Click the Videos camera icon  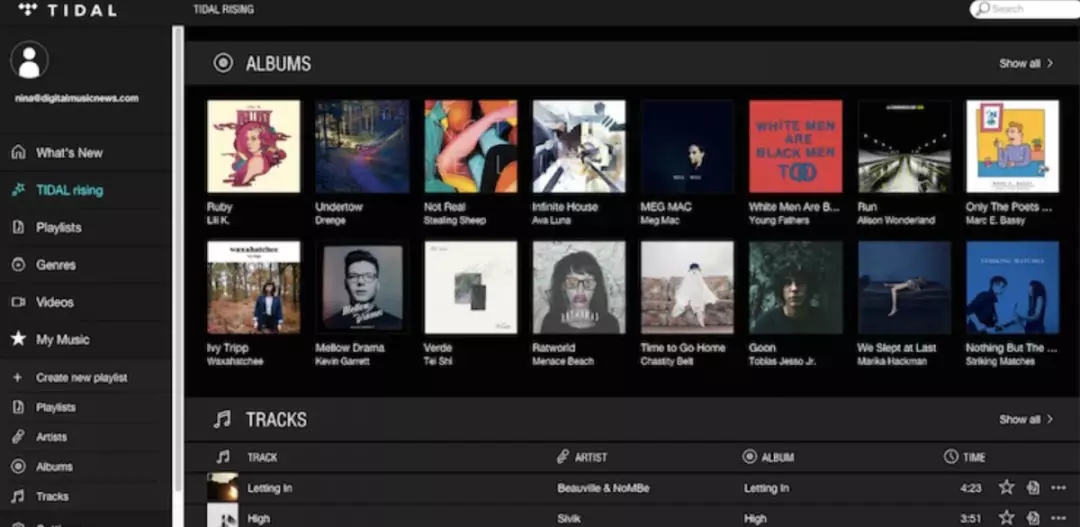19,302
